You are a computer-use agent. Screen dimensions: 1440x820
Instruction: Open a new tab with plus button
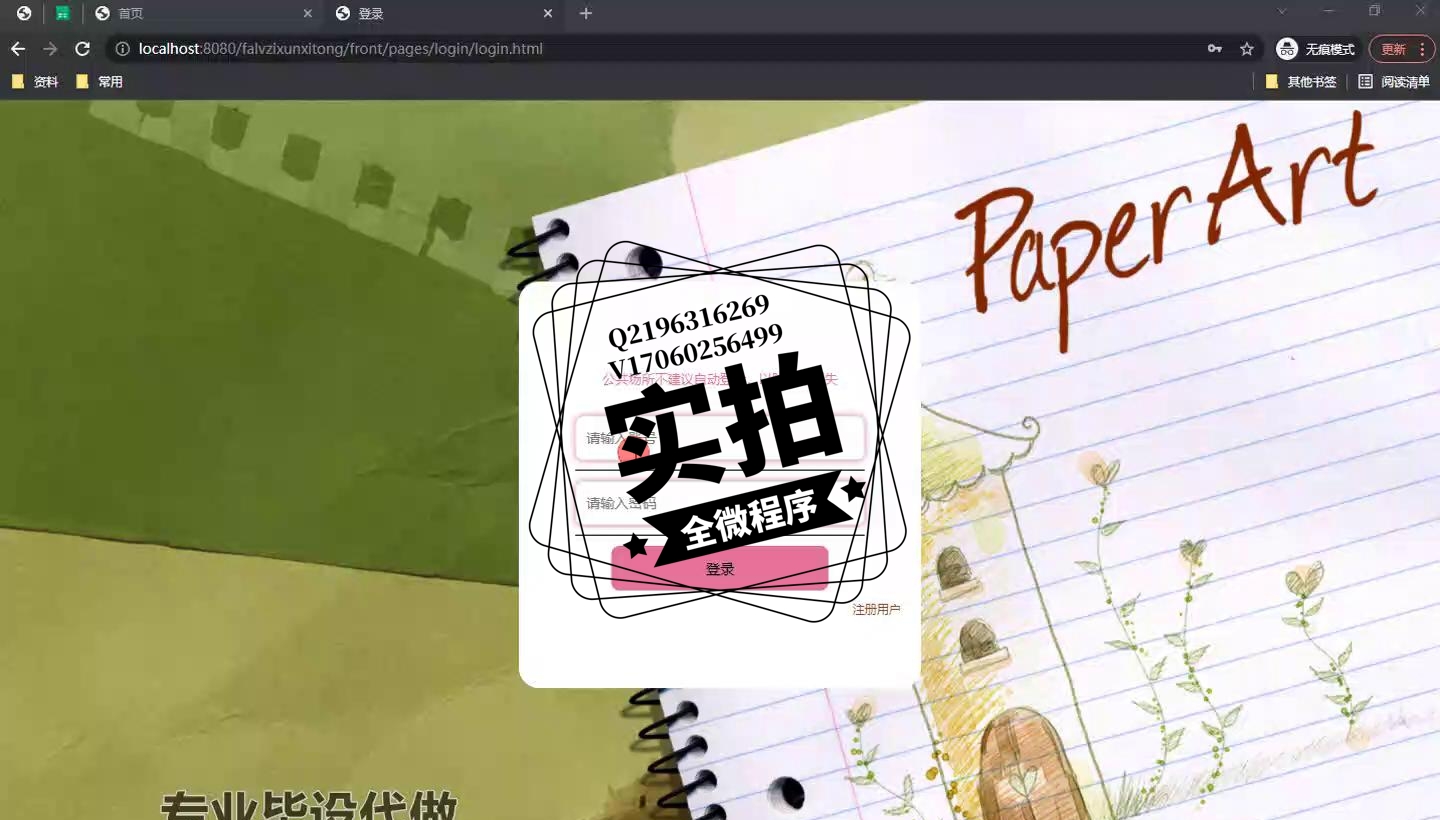coord(586,14)
